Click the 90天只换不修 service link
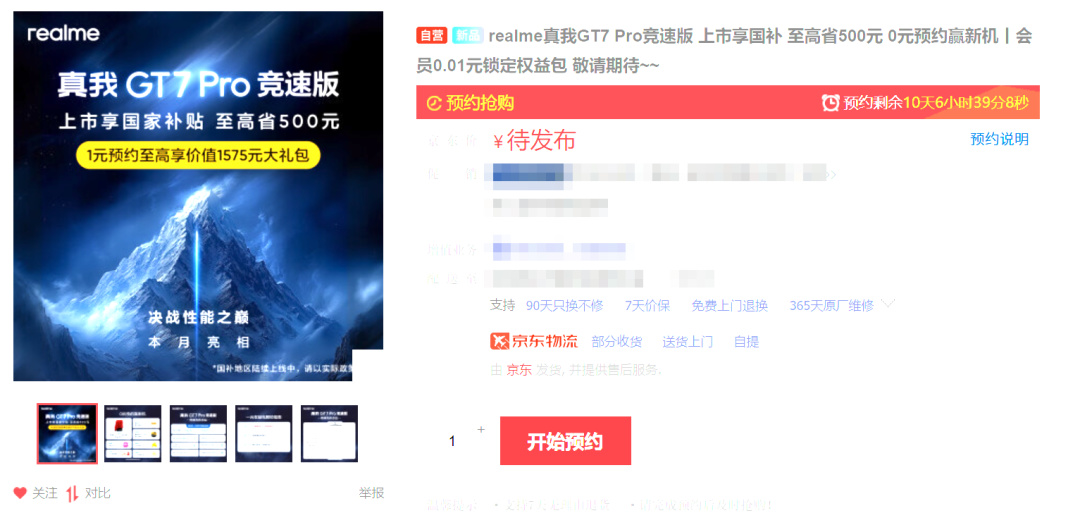 (x=564, y=306)
